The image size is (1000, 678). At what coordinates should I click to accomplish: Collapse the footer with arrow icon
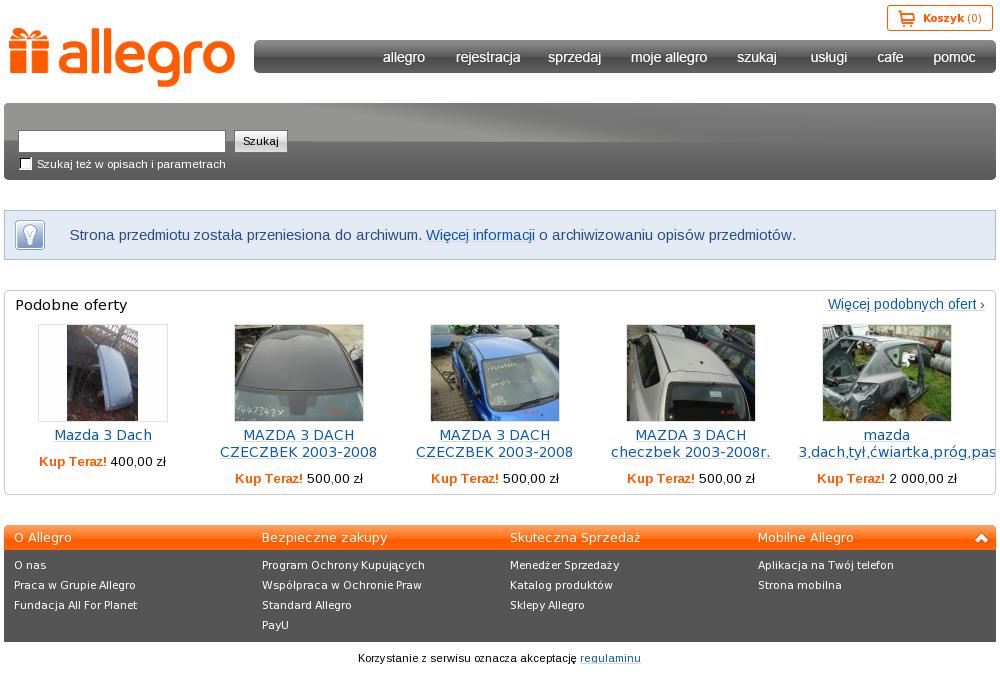click(981, 538)
